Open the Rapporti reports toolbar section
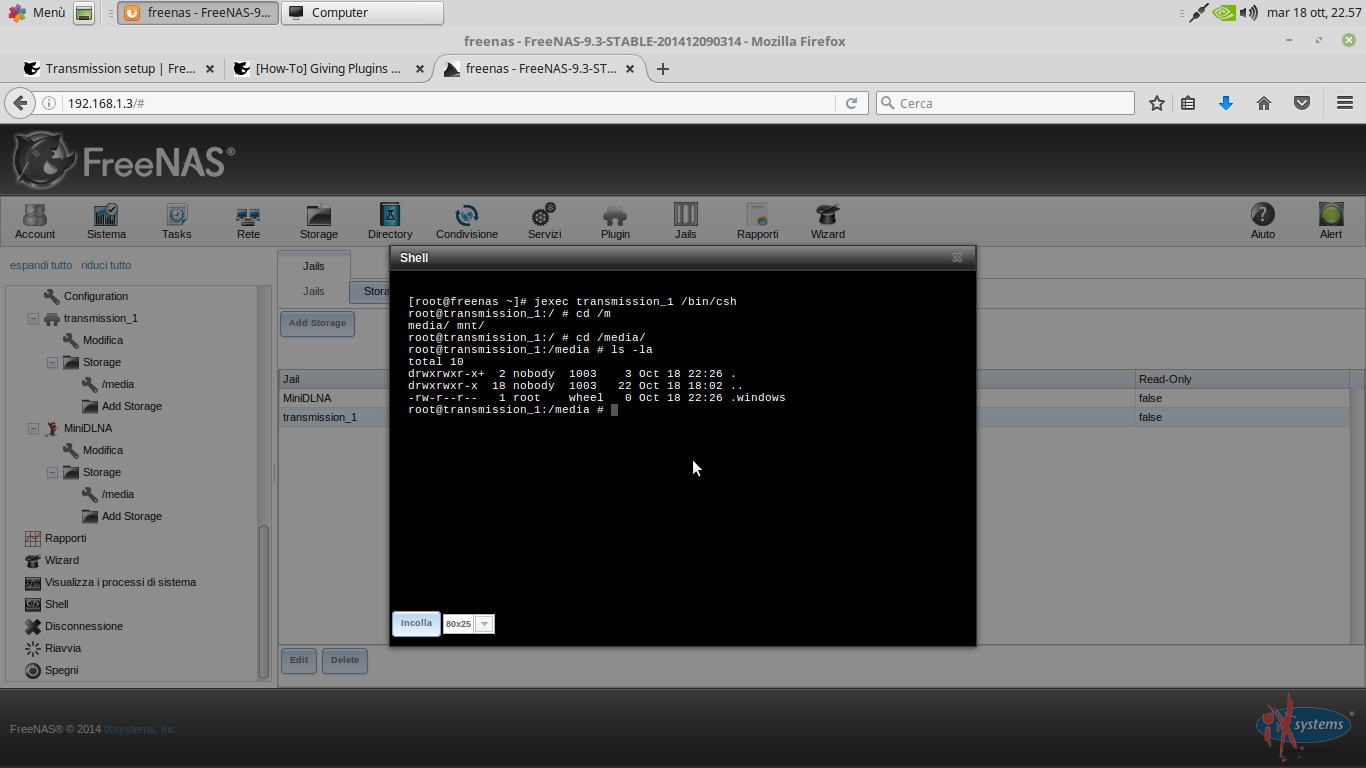The height and width of the screenshot is (768, 1366). pyautogui.click(x=757, y=221)
